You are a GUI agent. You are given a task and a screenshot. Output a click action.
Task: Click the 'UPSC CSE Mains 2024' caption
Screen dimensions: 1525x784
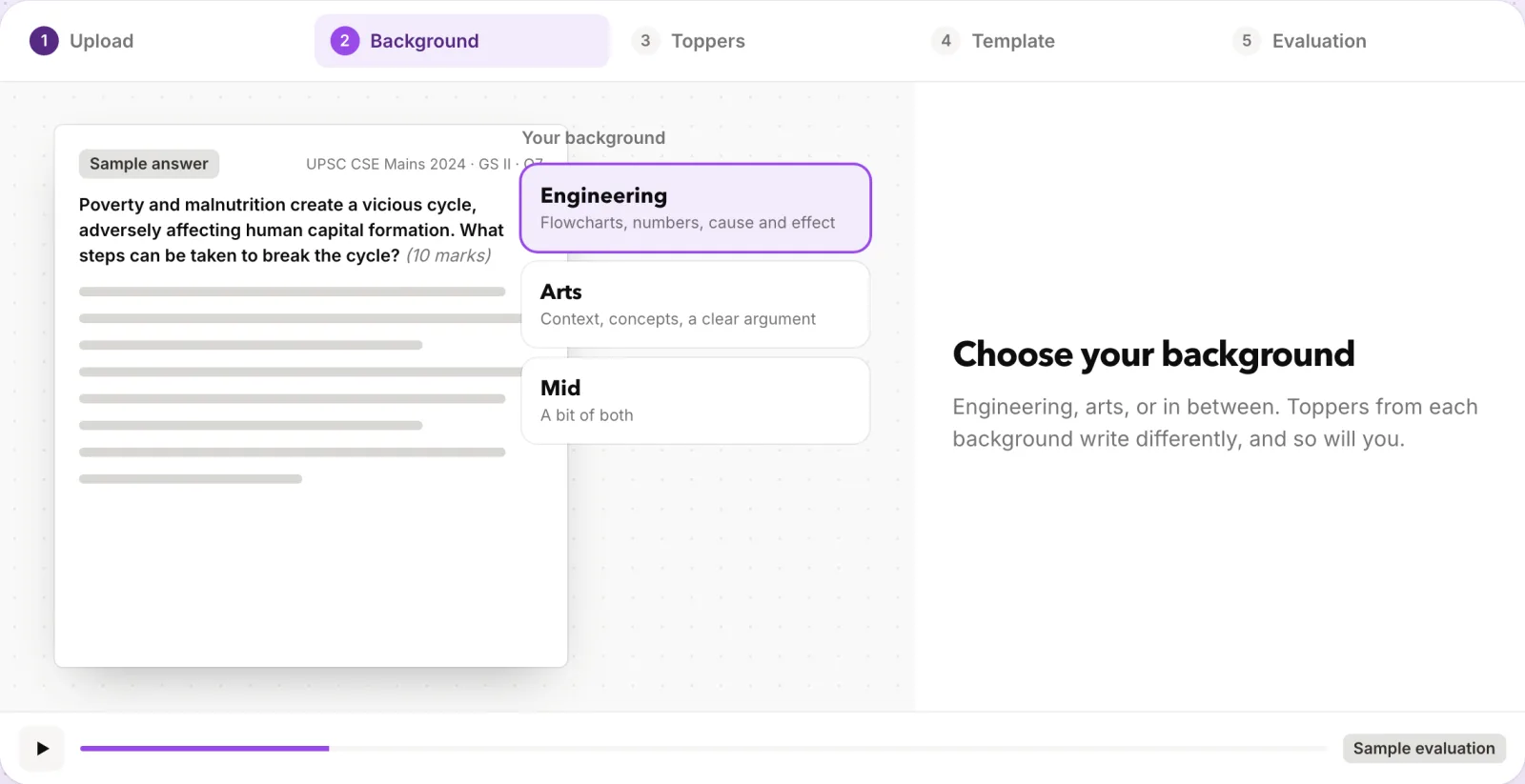point(424,164)
